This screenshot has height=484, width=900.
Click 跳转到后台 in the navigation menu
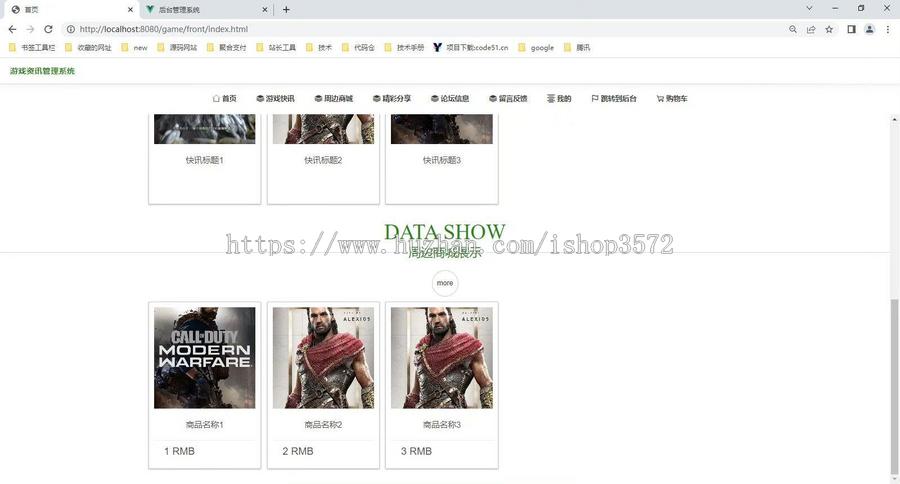[614, 99]
